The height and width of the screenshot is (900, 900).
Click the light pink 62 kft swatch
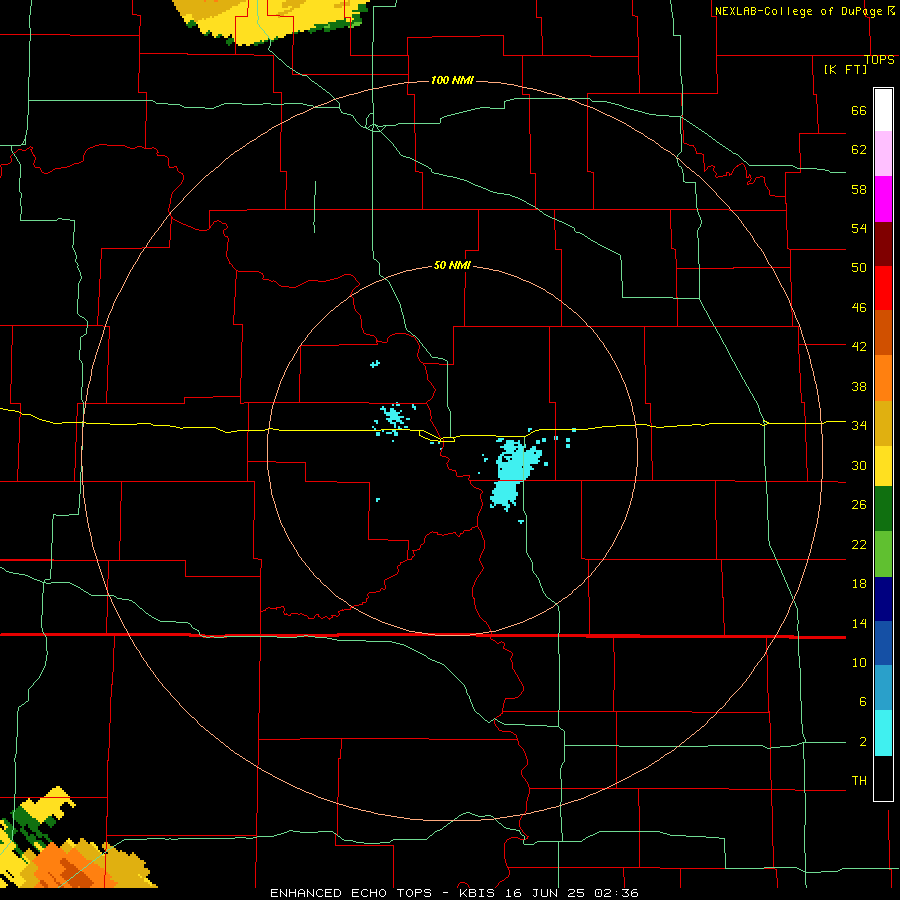click(883, 154)
